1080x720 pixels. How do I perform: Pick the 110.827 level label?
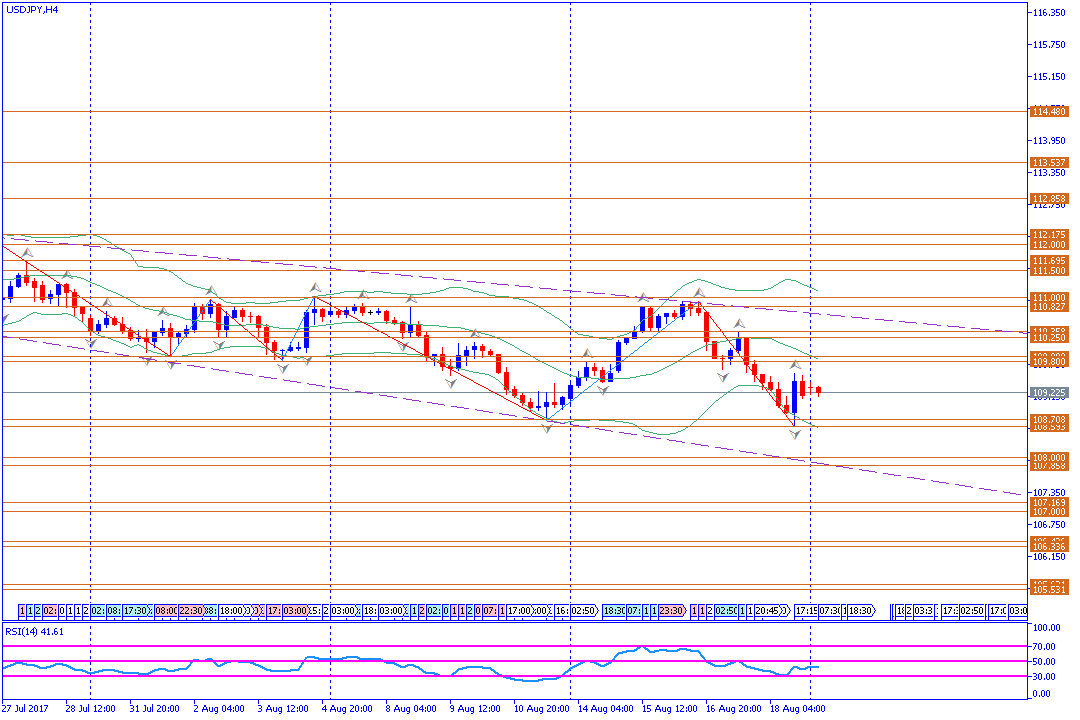tap(1049, 307)
